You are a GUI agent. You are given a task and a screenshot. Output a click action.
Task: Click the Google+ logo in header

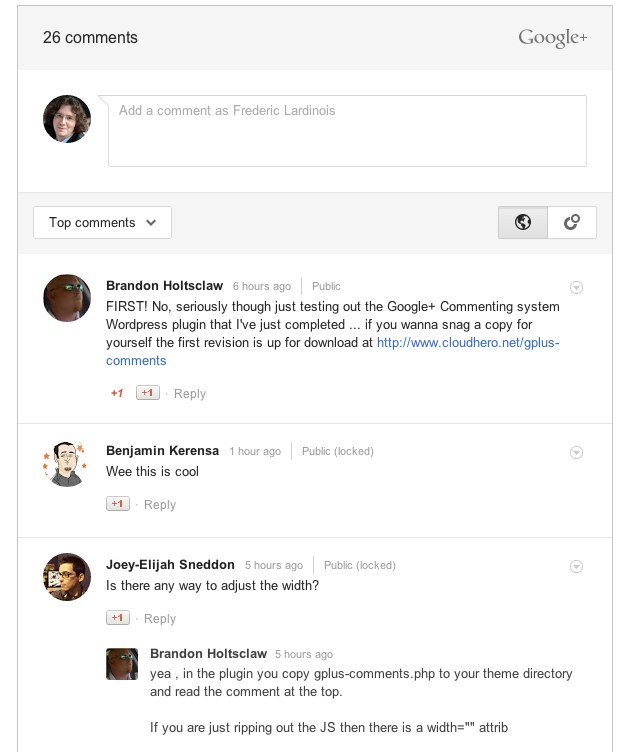pyautogui.click(x=552, y=38)
